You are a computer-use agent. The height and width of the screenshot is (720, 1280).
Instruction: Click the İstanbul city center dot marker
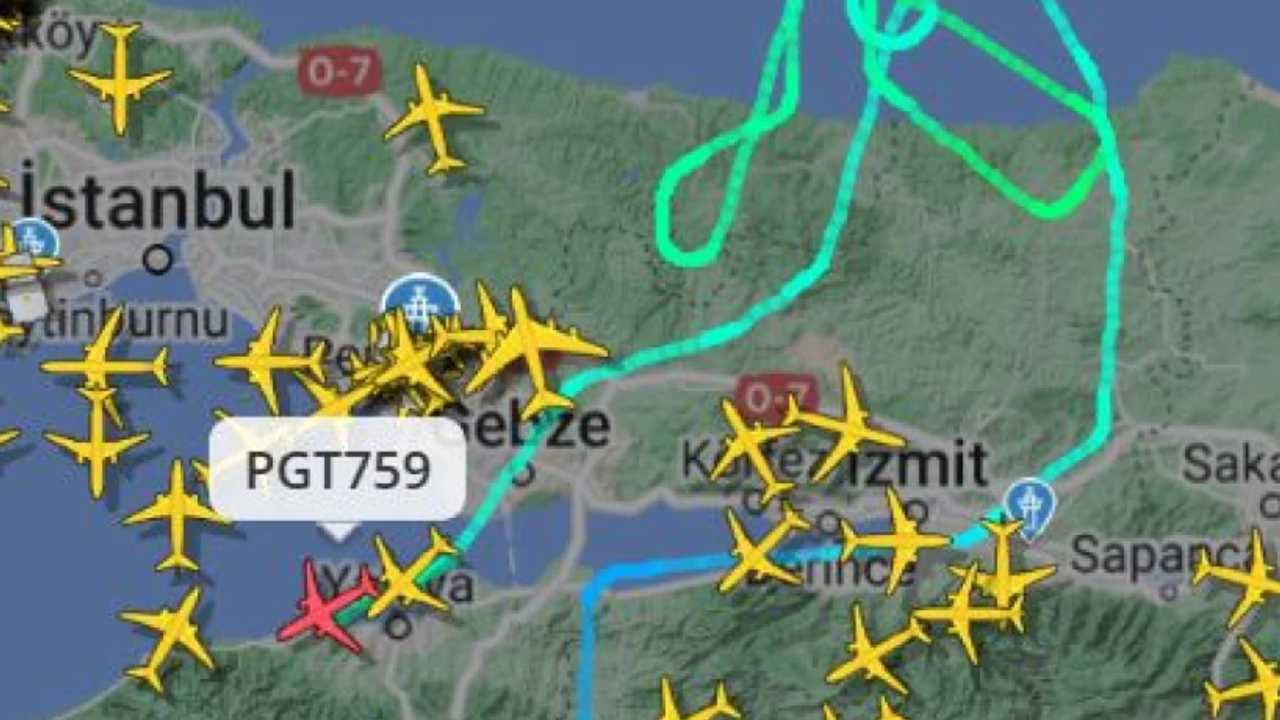pyautogui.click(x=157, y=260)
